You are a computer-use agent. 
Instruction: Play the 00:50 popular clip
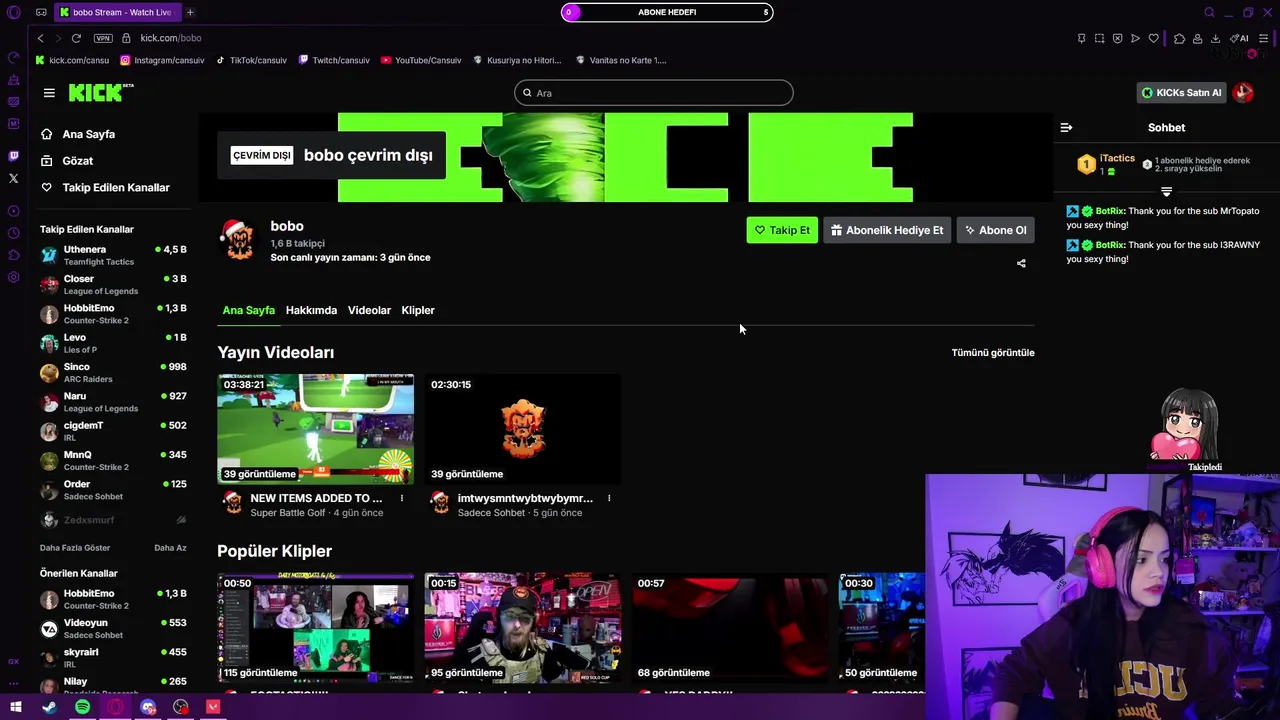pos(315,628)
